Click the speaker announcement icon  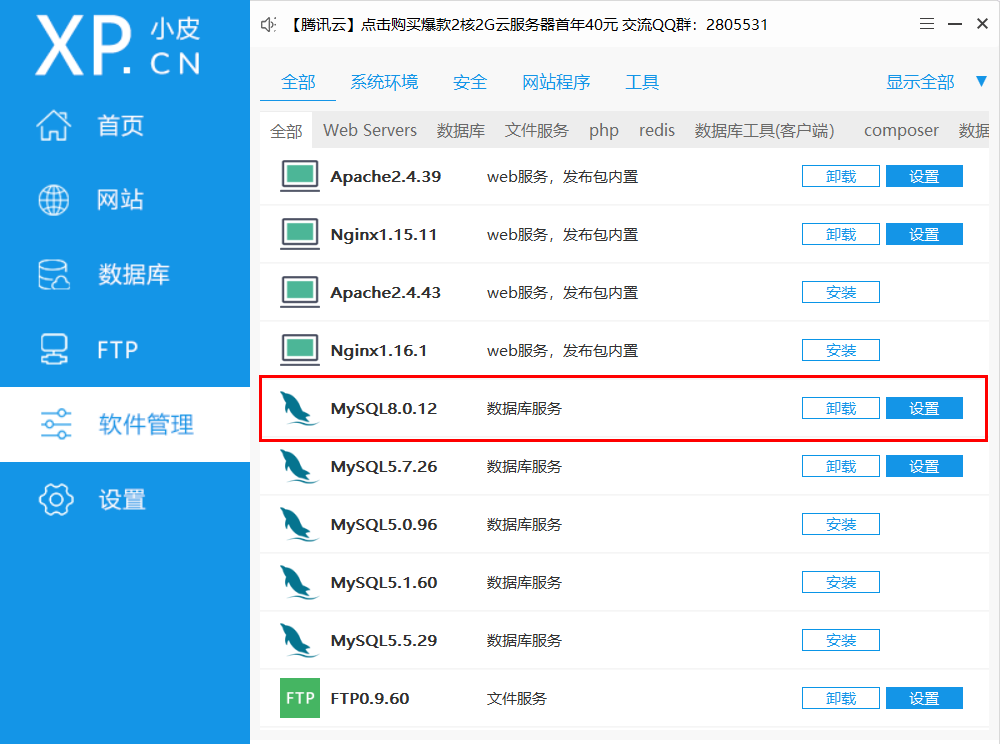268,24
